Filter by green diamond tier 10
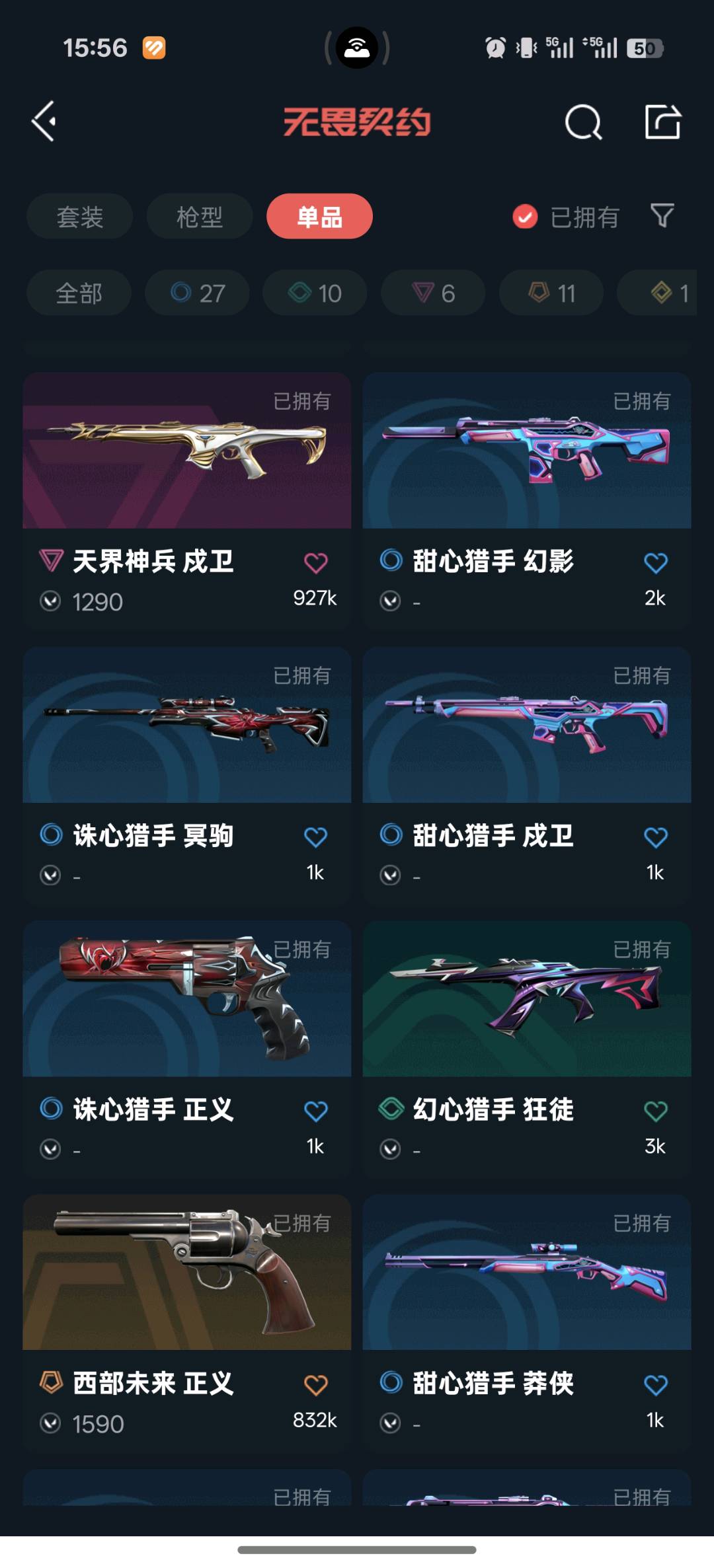The height and width of the screenshot is (1568, 714). click(x=315, y=293)
